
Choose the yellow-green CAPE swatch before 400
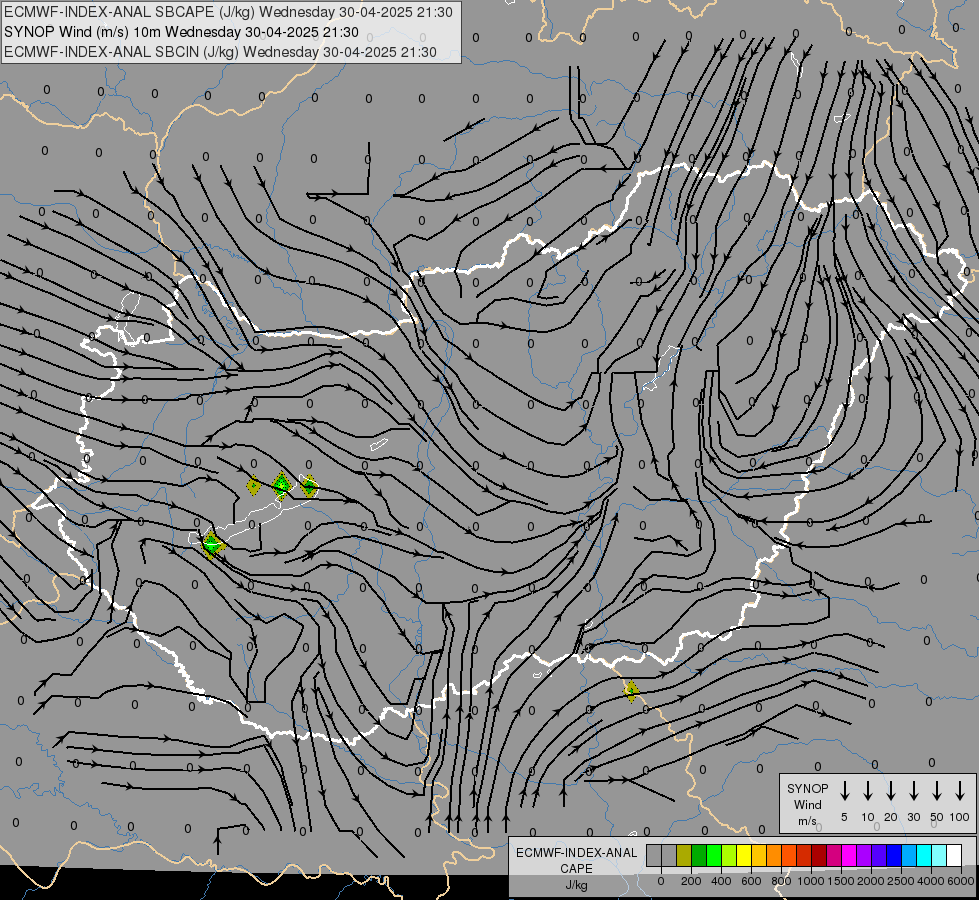point(729,855)
